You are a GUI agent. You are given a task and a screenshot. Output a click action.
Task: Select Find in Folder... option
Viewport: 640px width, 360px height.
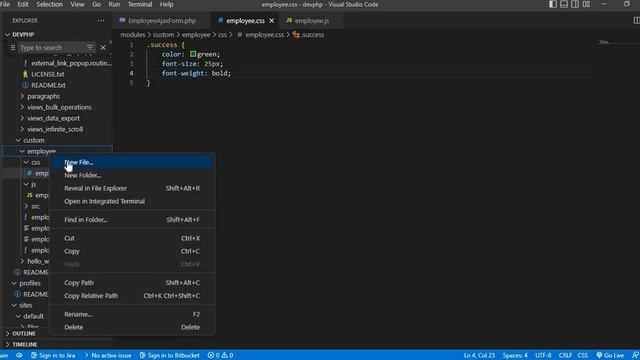(x=132, y=220)
